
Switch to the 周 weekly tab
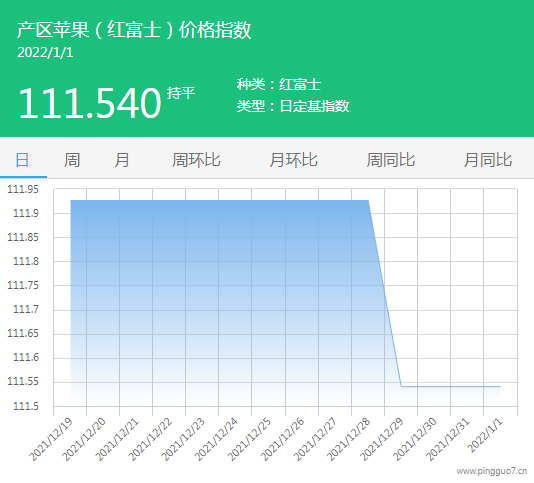pyautogui.click(x=72, y=160)
